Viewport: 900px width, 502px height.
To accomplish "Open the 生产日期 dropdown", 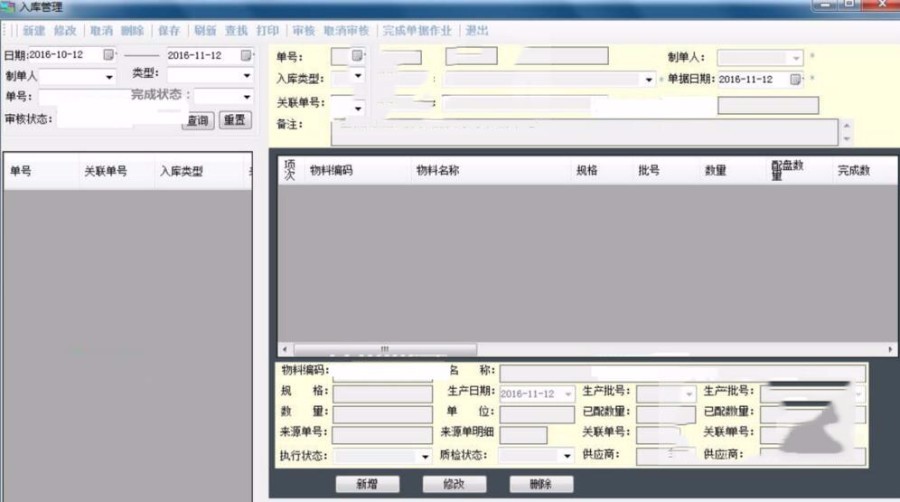I will pyautogui.click(x=568, y=394).
